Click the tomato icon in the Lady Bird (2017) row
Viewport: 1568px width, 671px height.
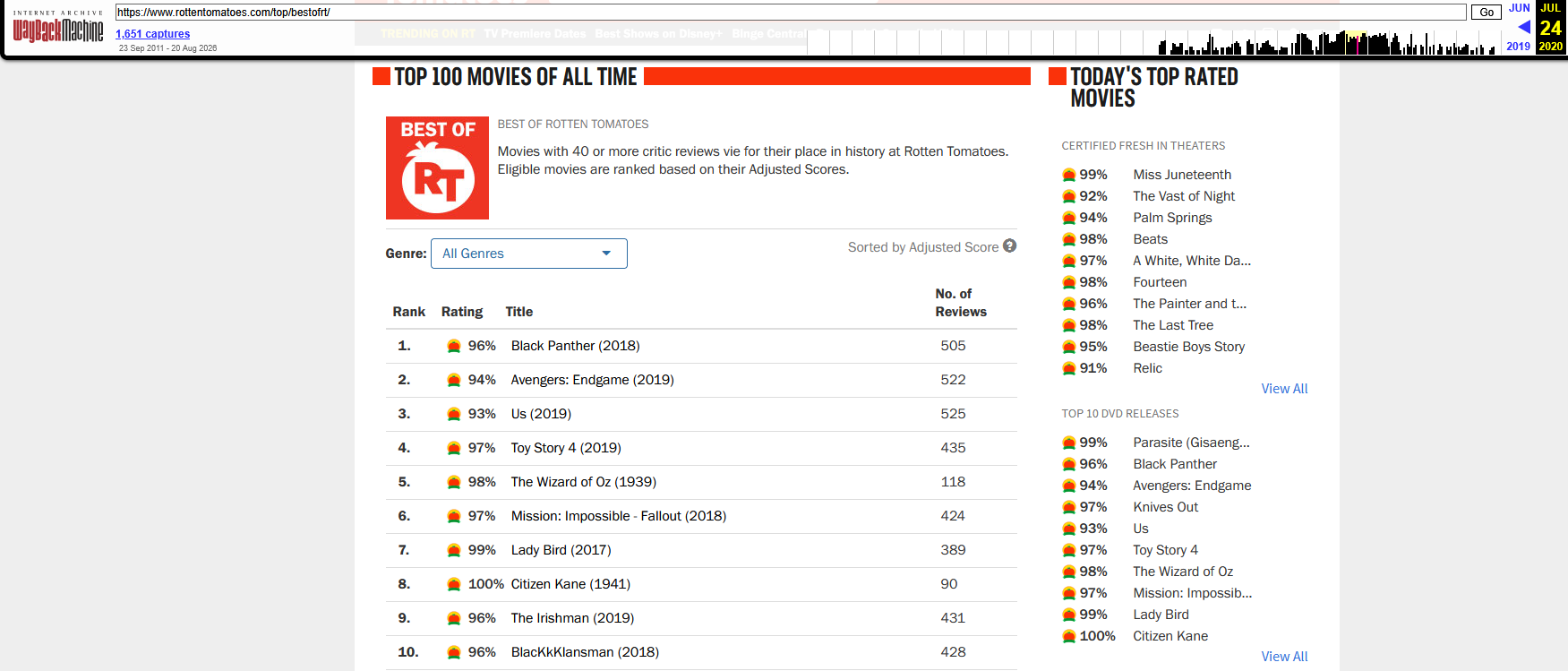[454, 550]
